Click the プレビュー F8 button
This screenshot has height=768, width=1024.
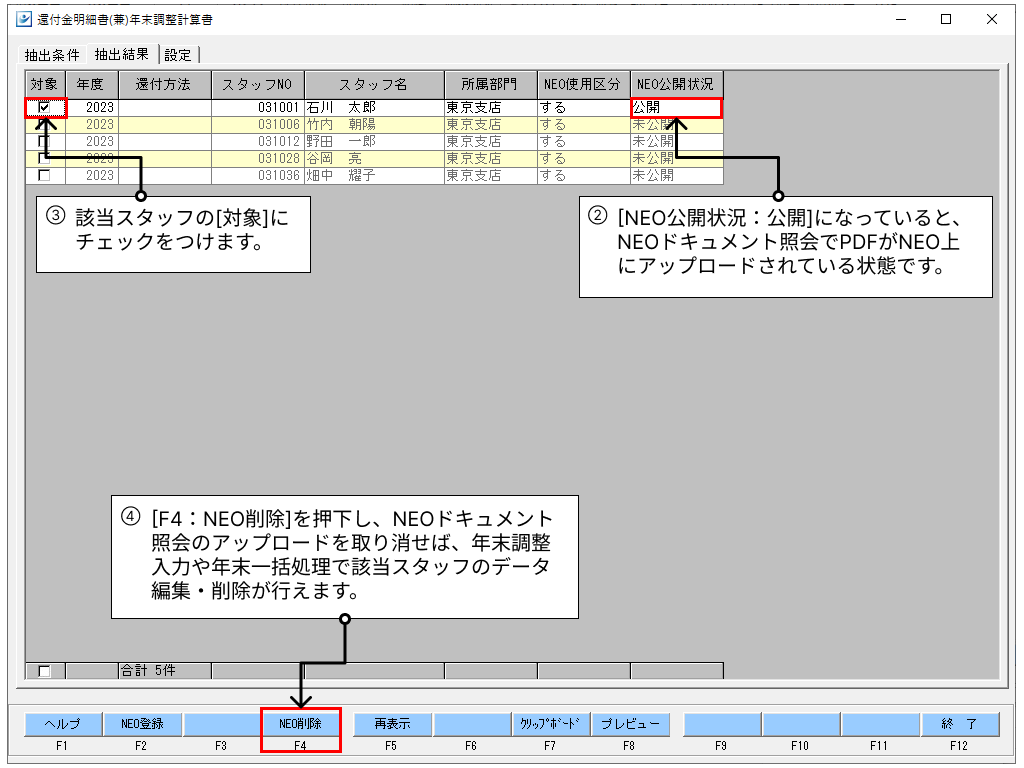[631, 724]
